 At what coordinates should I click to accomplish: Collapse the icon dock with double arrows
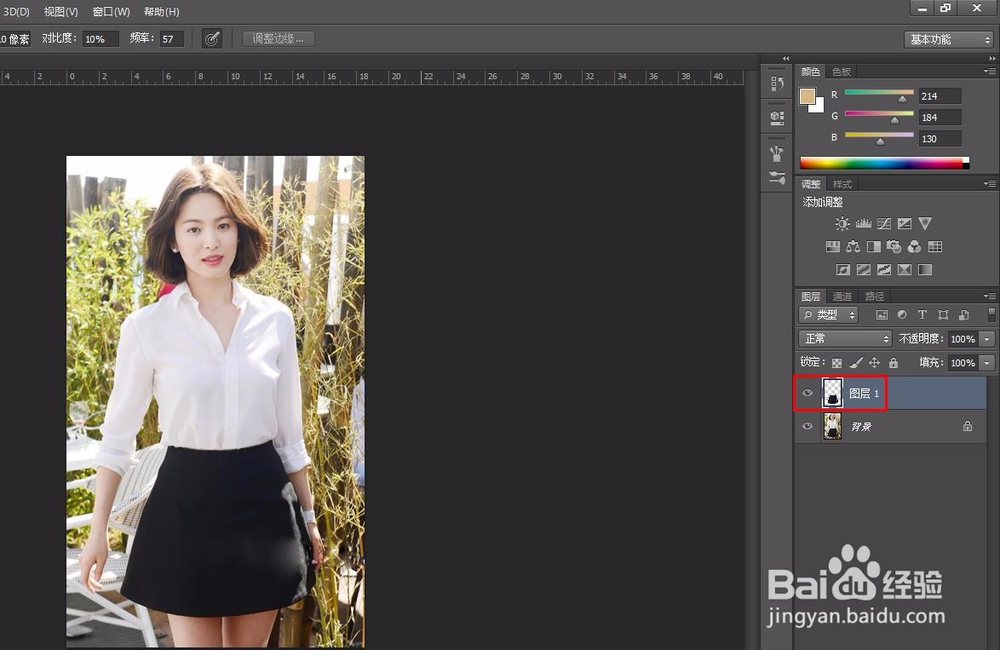786,58
